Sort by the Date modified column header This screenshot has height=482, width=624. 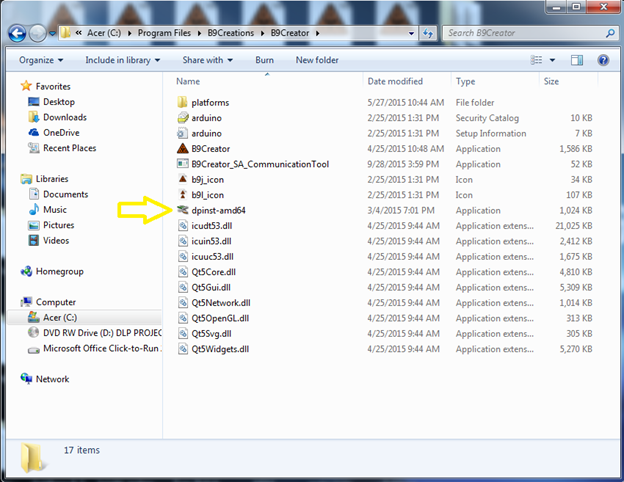(x=395, y=82)
